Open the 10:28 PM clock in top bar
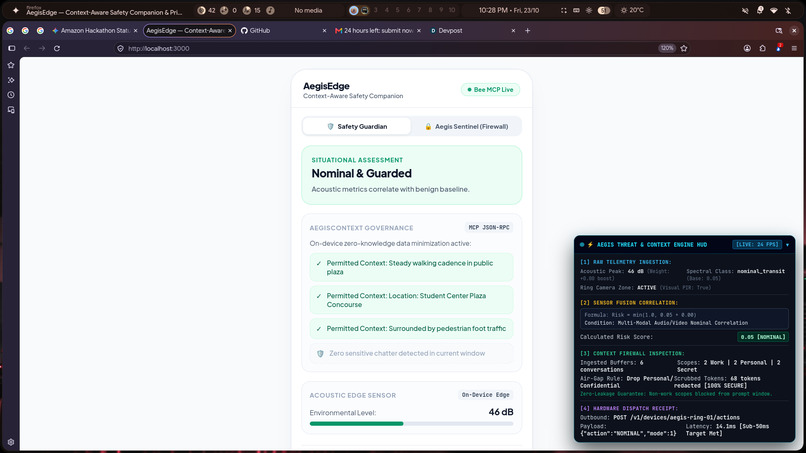 [509, 10]
